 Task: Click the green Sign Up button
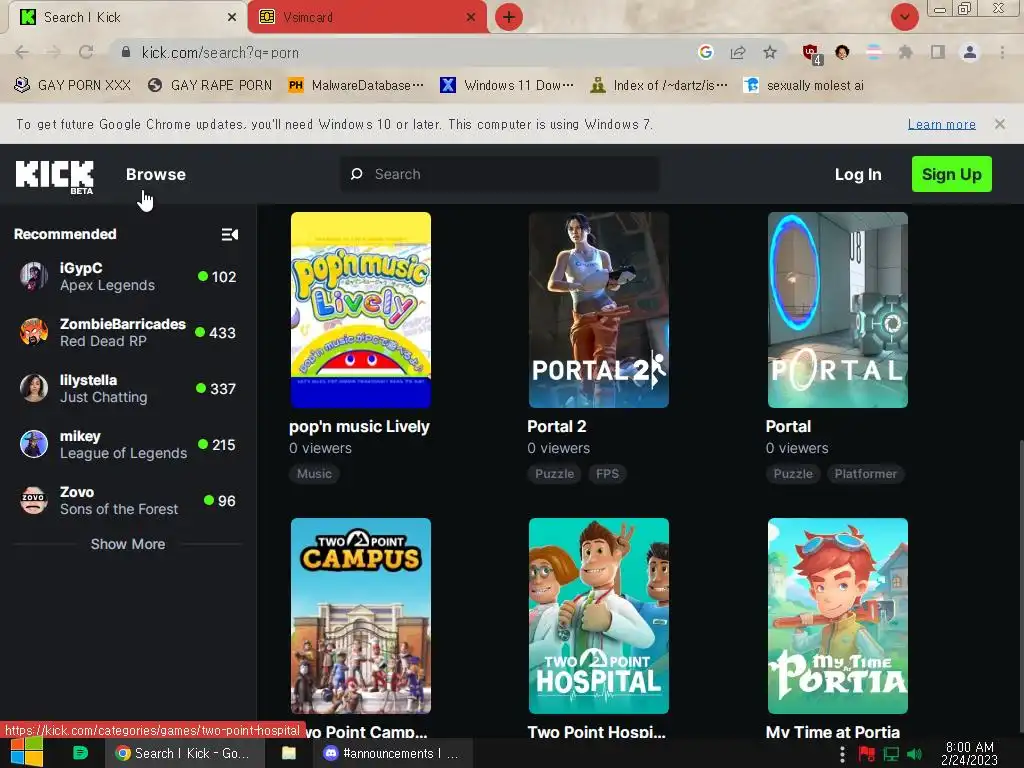952,174
